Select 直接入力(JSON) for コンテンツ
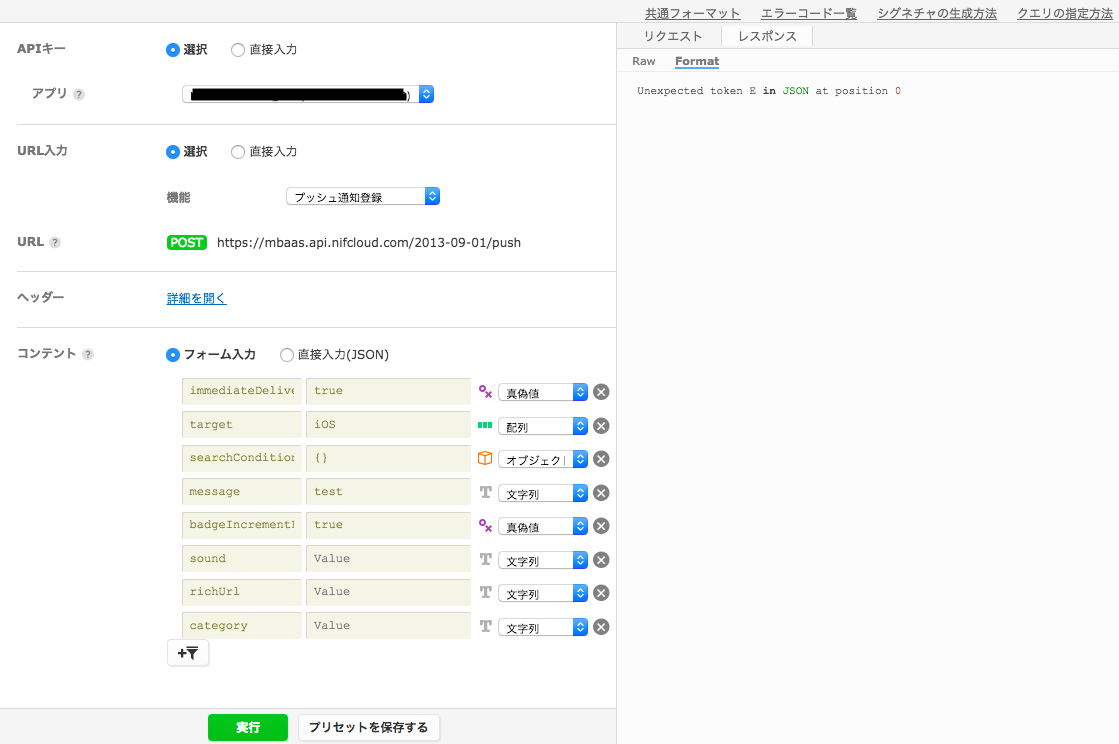1119x744 pixels. 288,354
